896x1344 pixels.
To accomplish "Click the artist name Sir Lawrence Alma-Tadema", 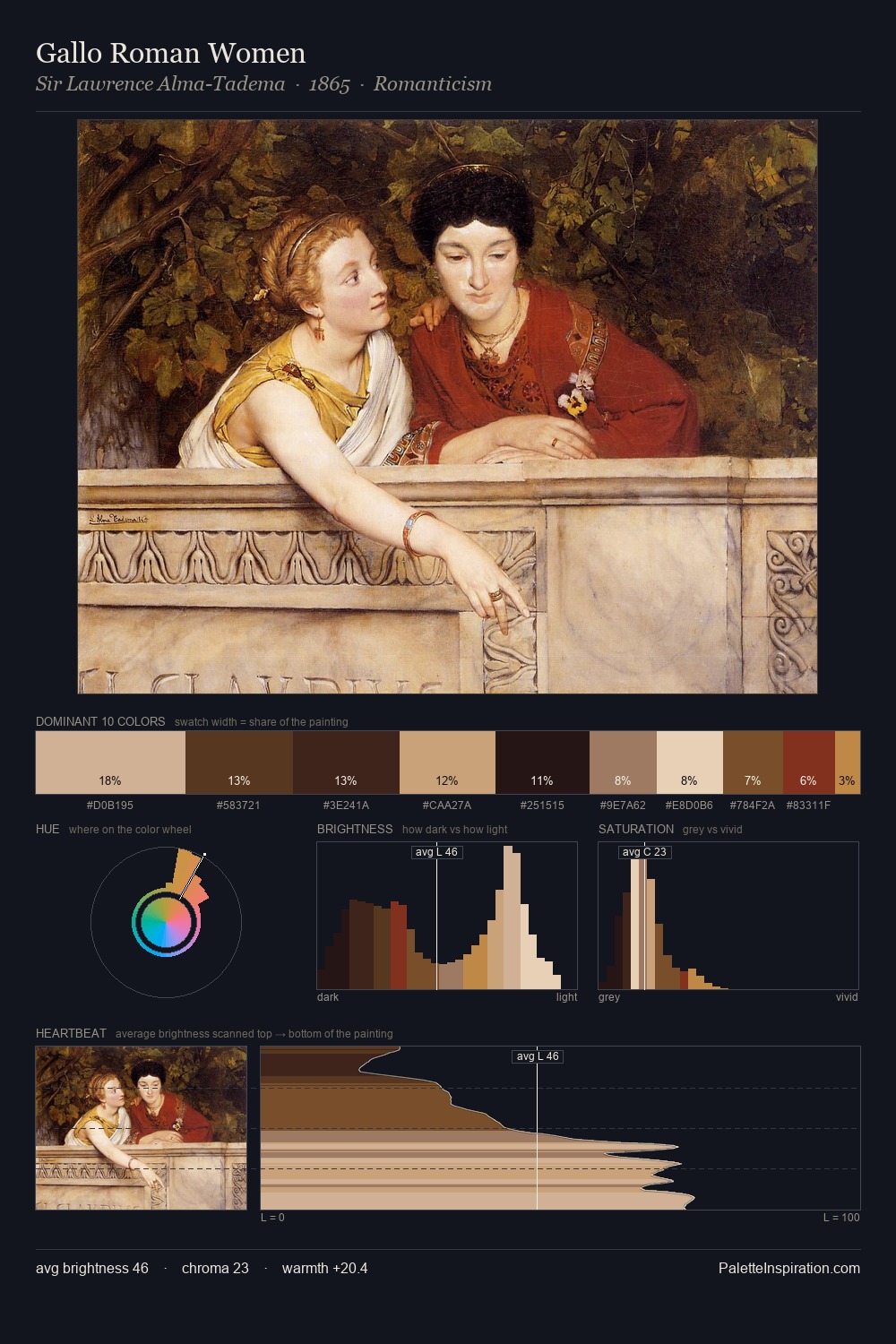I will point(160,84).
